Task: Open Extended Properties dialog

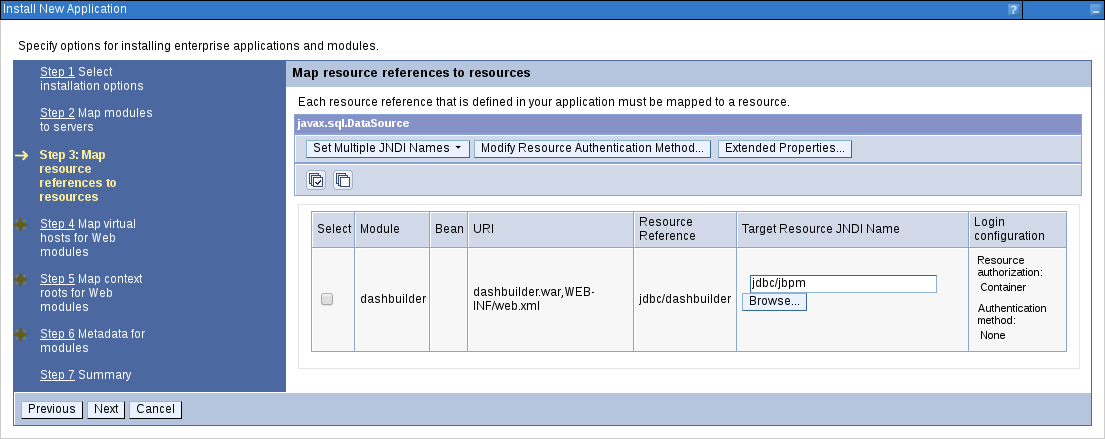Action: [784, 148]
